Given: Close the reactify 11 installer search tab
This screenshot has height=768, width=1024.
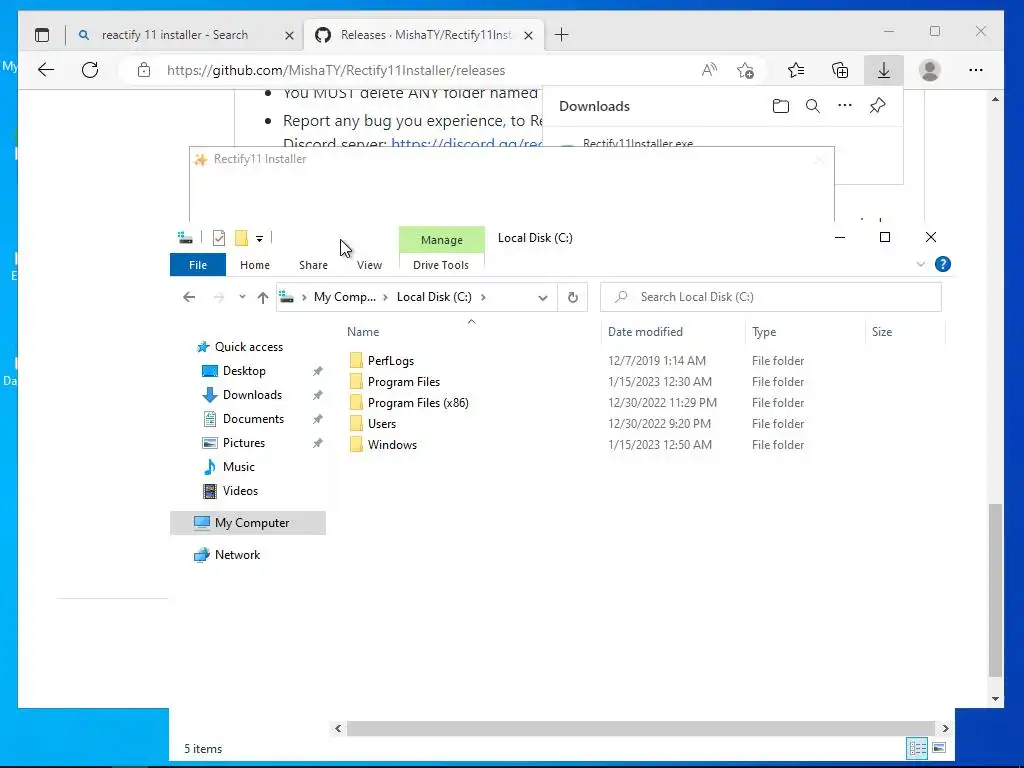Looking at the screenshot, I should [289, 35].
